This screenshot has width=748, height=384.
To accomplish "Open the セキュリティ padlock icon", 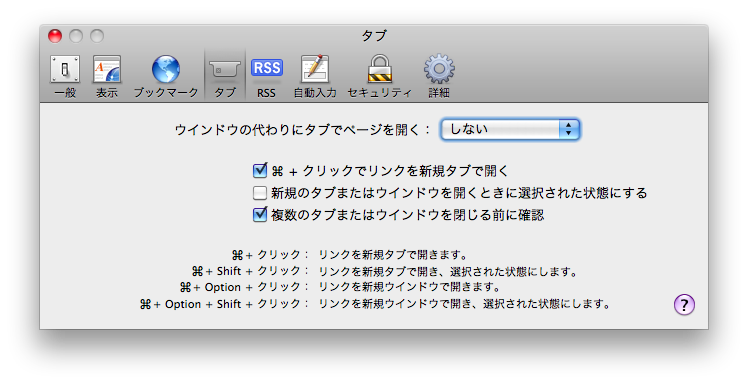I will [x=380, y=69].
